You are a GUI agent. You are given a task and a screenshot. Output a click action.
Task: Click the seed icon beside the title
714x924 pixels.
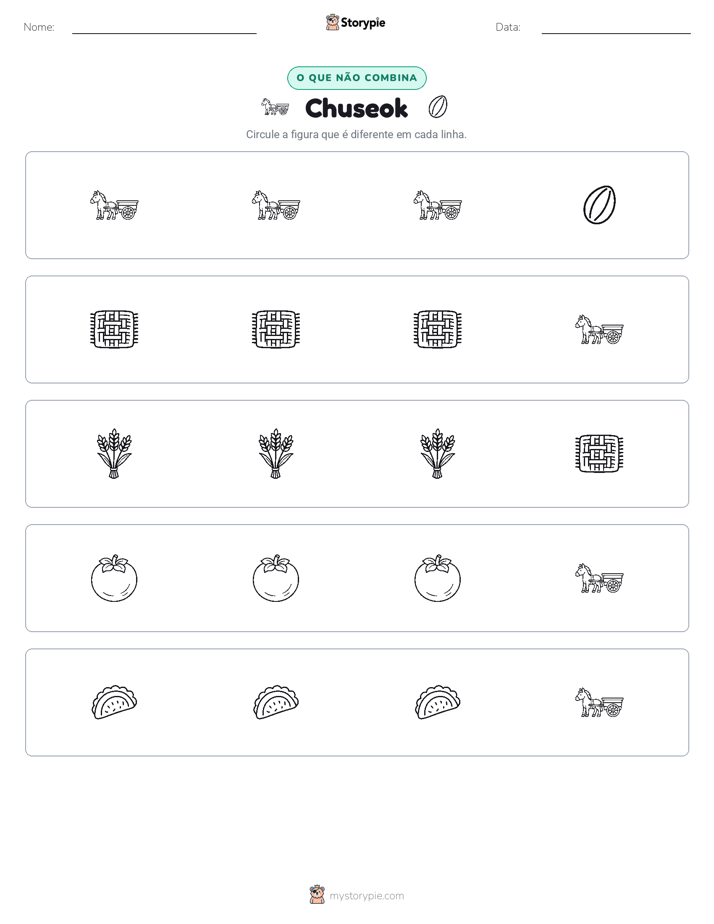(x=438, y=107)
